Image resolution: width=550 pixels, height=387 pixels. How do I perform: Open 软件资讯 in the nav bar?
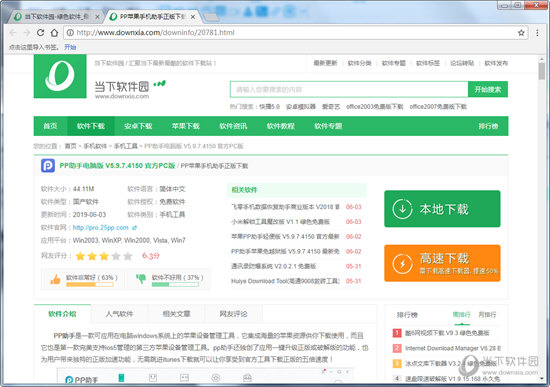(x=233, y=126)
